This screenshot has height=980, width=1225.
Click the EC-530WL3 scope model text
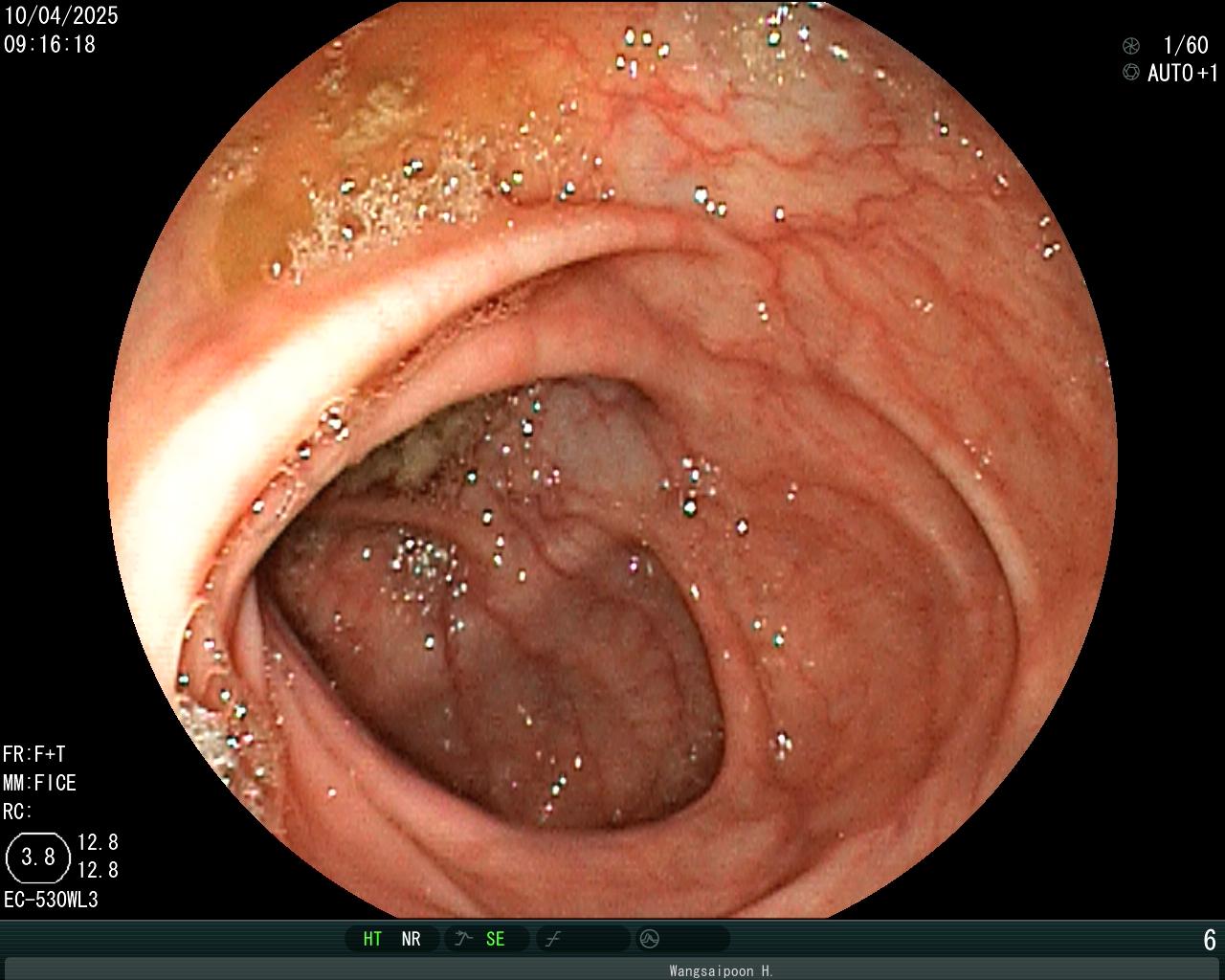click(x=51, y=900)
